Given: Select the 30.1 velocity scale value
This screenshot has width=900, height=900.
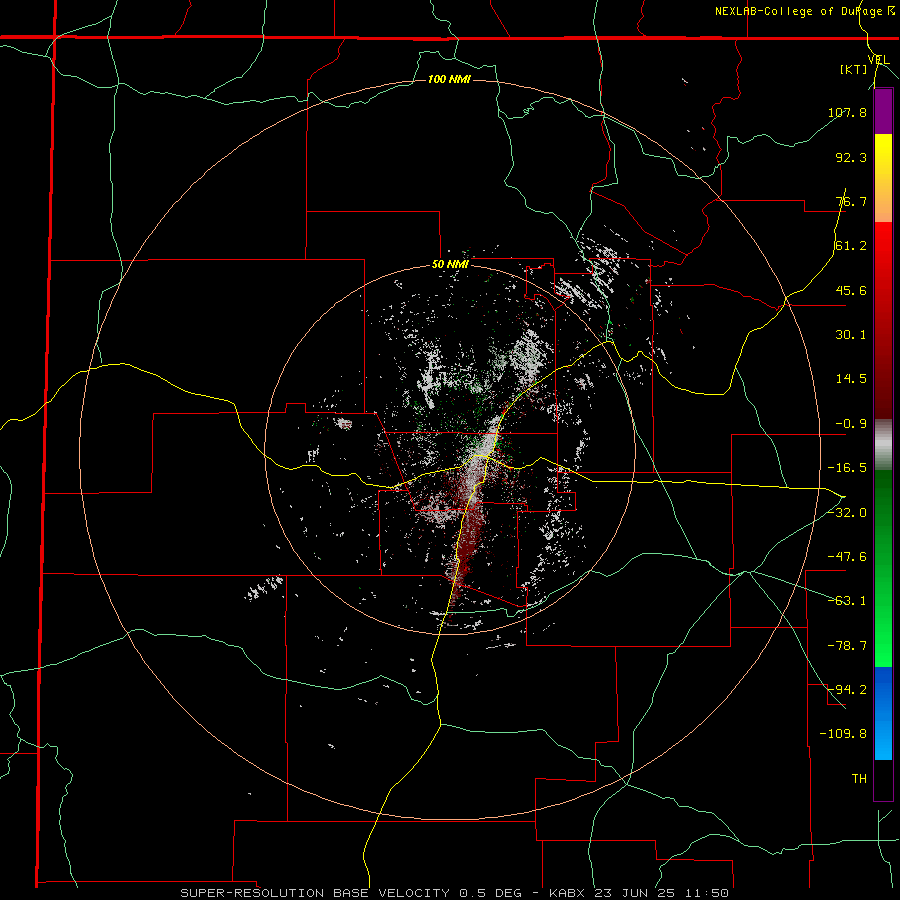Looking at the screenshot, I should tap(851, 335).
